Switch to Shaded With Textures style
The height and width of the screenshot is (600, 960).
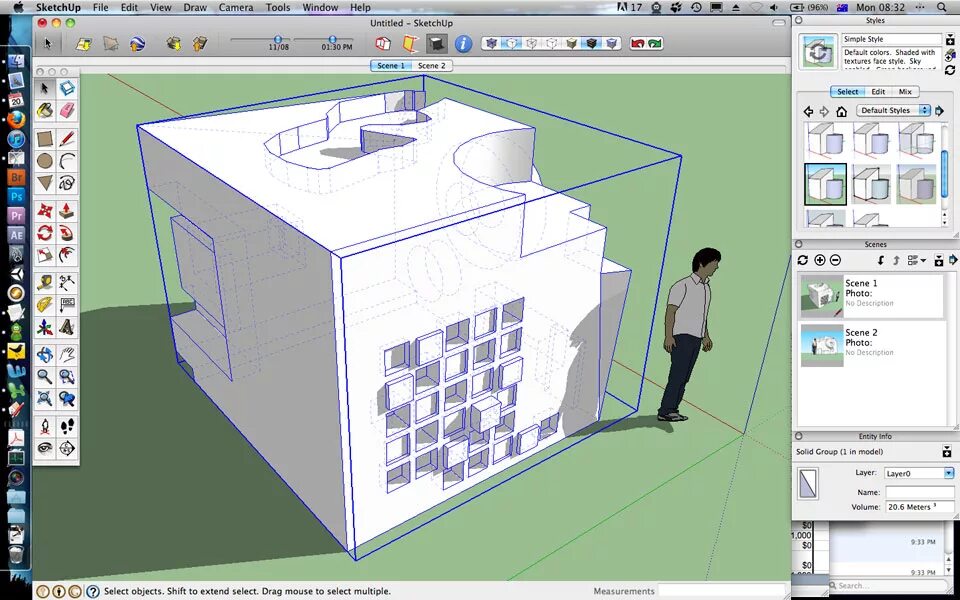591,43
